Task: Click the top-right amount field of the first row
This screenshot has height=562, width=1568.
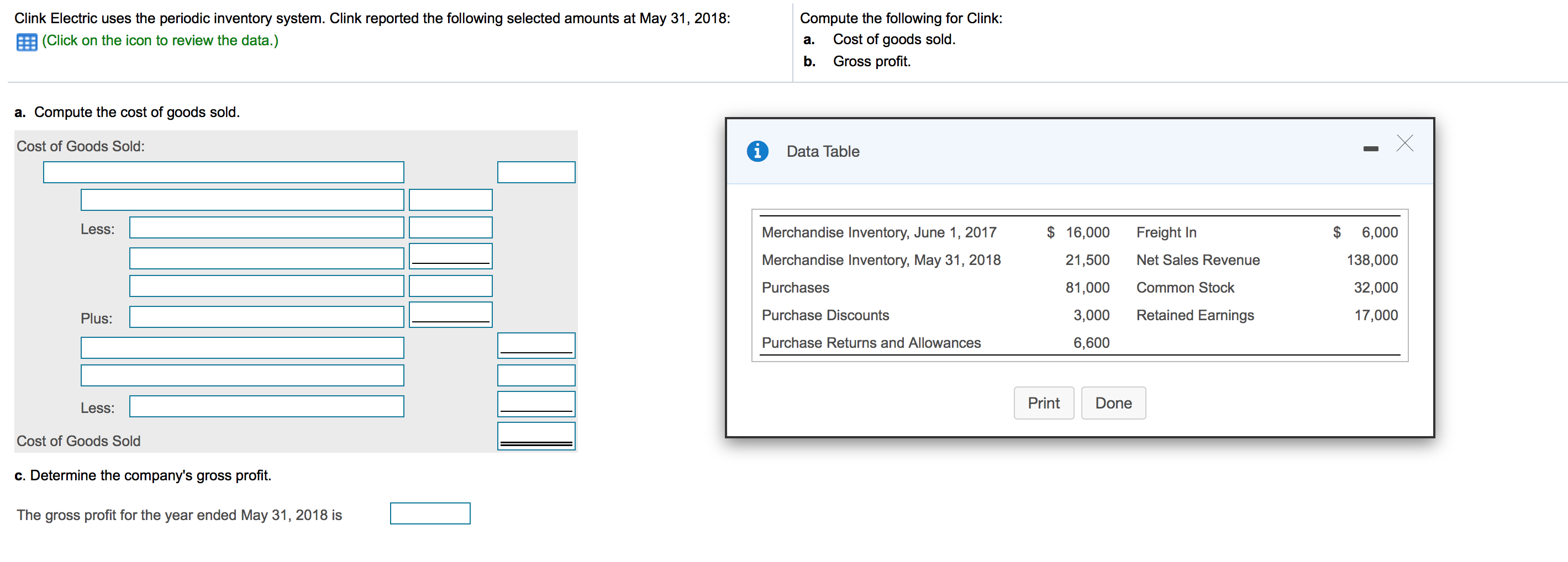Action: [536, 172]
